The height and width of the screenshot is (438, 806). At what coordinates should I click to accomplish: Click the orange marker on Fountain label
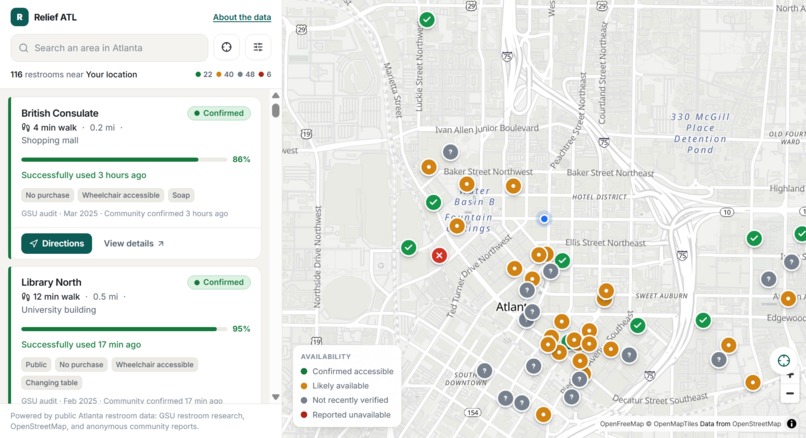click(x=457, y=226)
